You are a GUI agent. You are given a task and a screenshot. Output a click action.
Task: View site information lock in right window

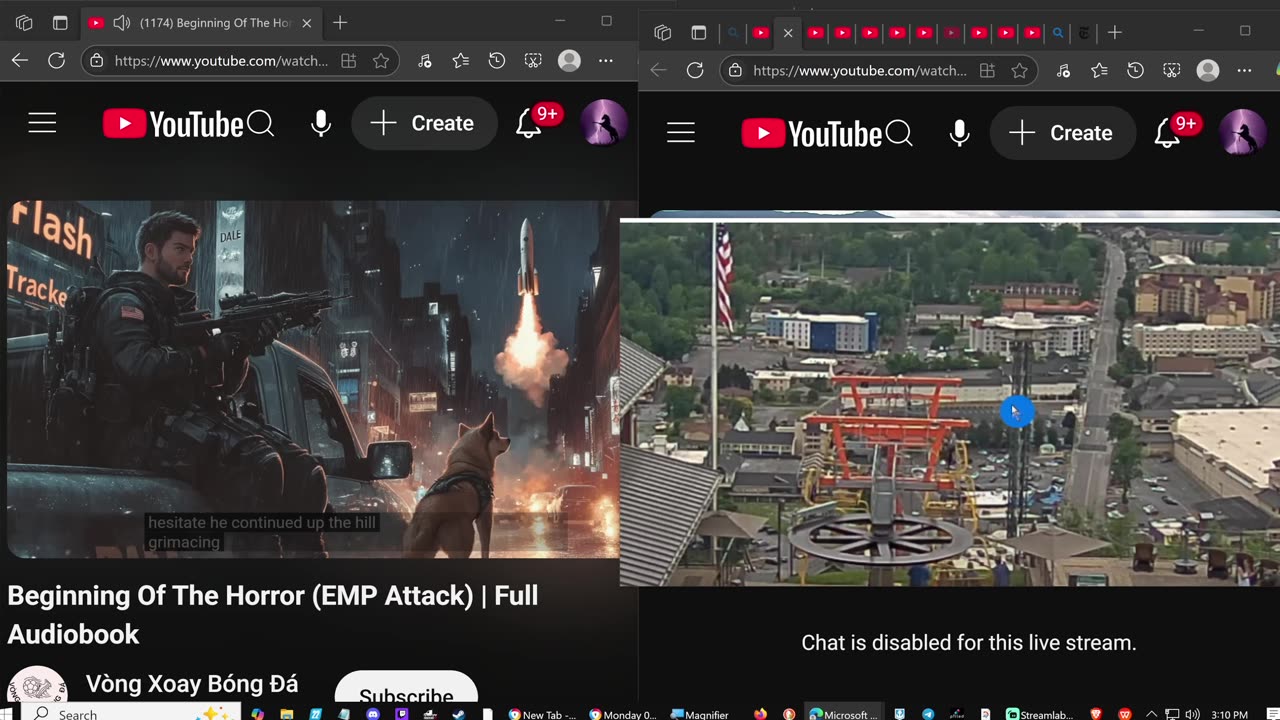pos(735,70)
